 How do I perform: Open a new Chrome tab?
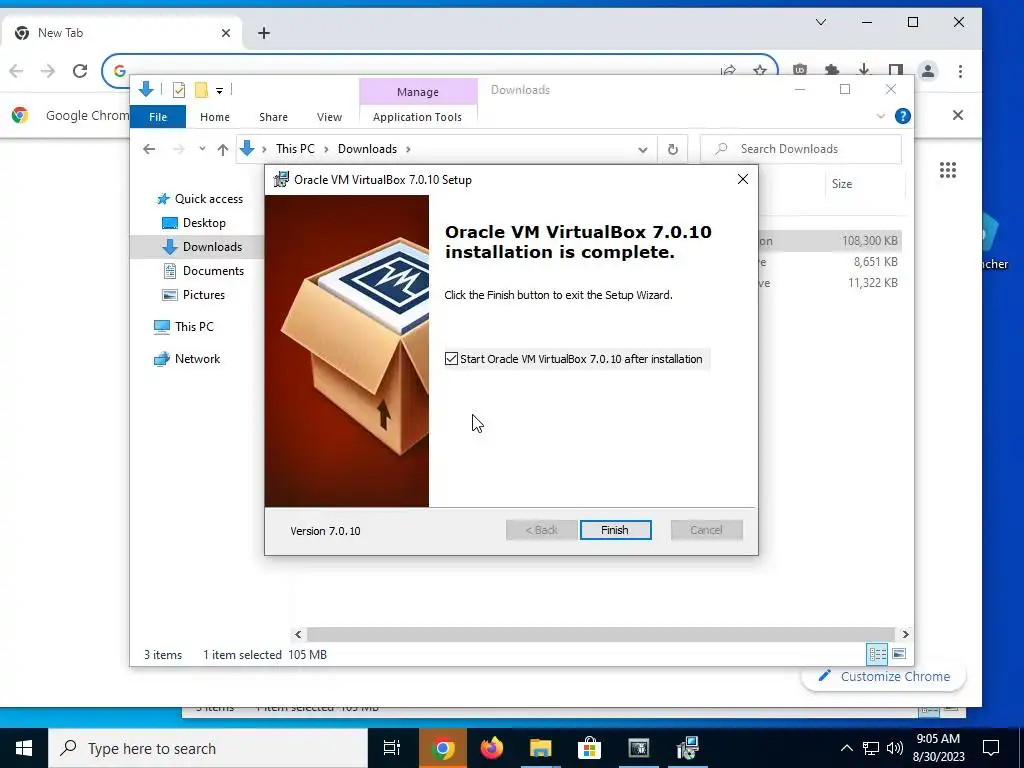(x=264, y=33)
